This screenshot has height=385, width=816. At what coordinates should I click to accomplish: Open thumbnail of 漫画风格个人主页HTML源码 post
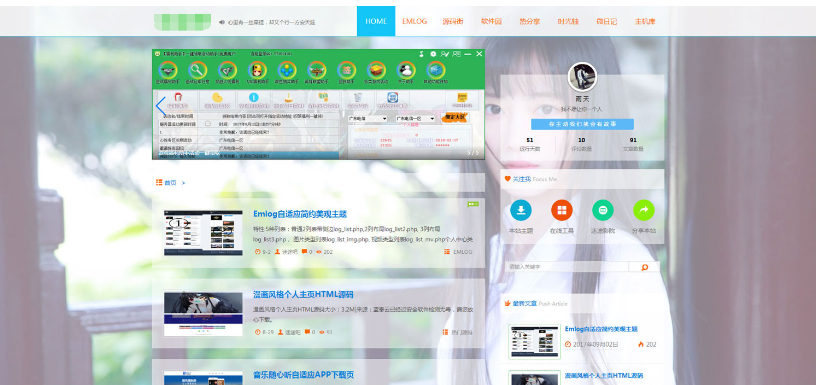pyautogui.click(x=203, y=314)
